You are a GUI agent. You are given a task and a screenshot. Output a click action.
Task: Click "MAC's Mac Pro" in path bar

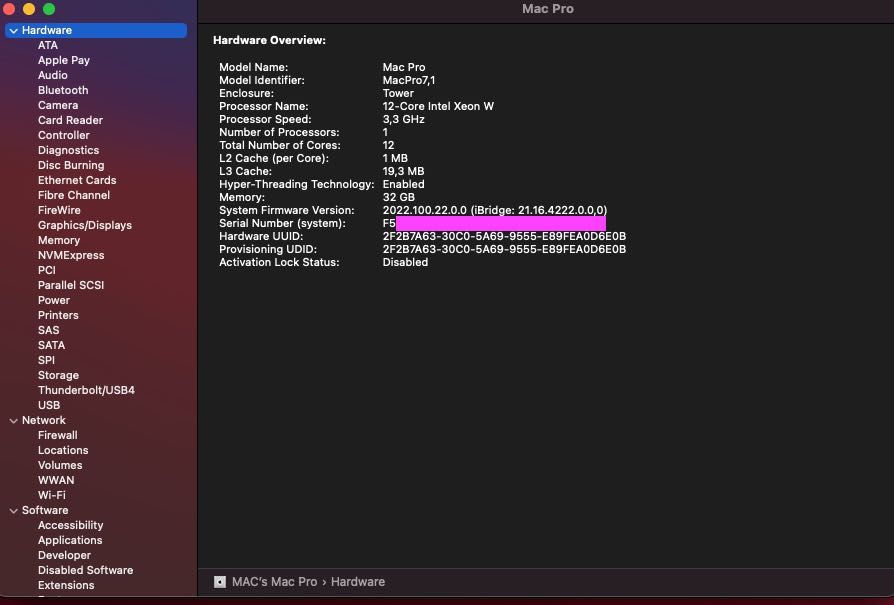coord(274,582)
